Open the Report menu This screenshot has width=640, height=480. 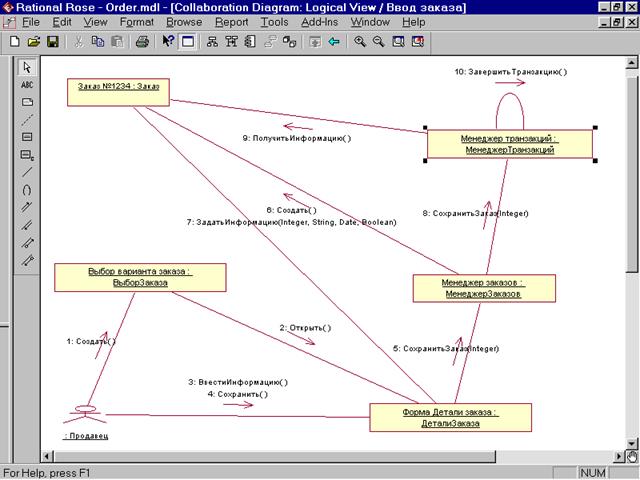(x=231, y=22)
